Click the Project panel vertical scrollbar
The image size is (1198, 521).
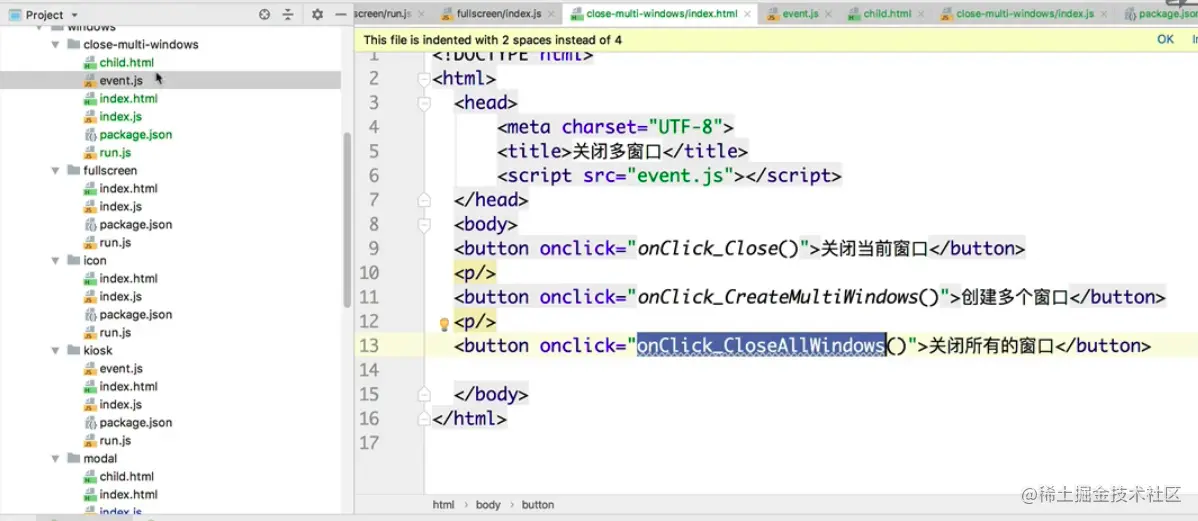(348, 220)
